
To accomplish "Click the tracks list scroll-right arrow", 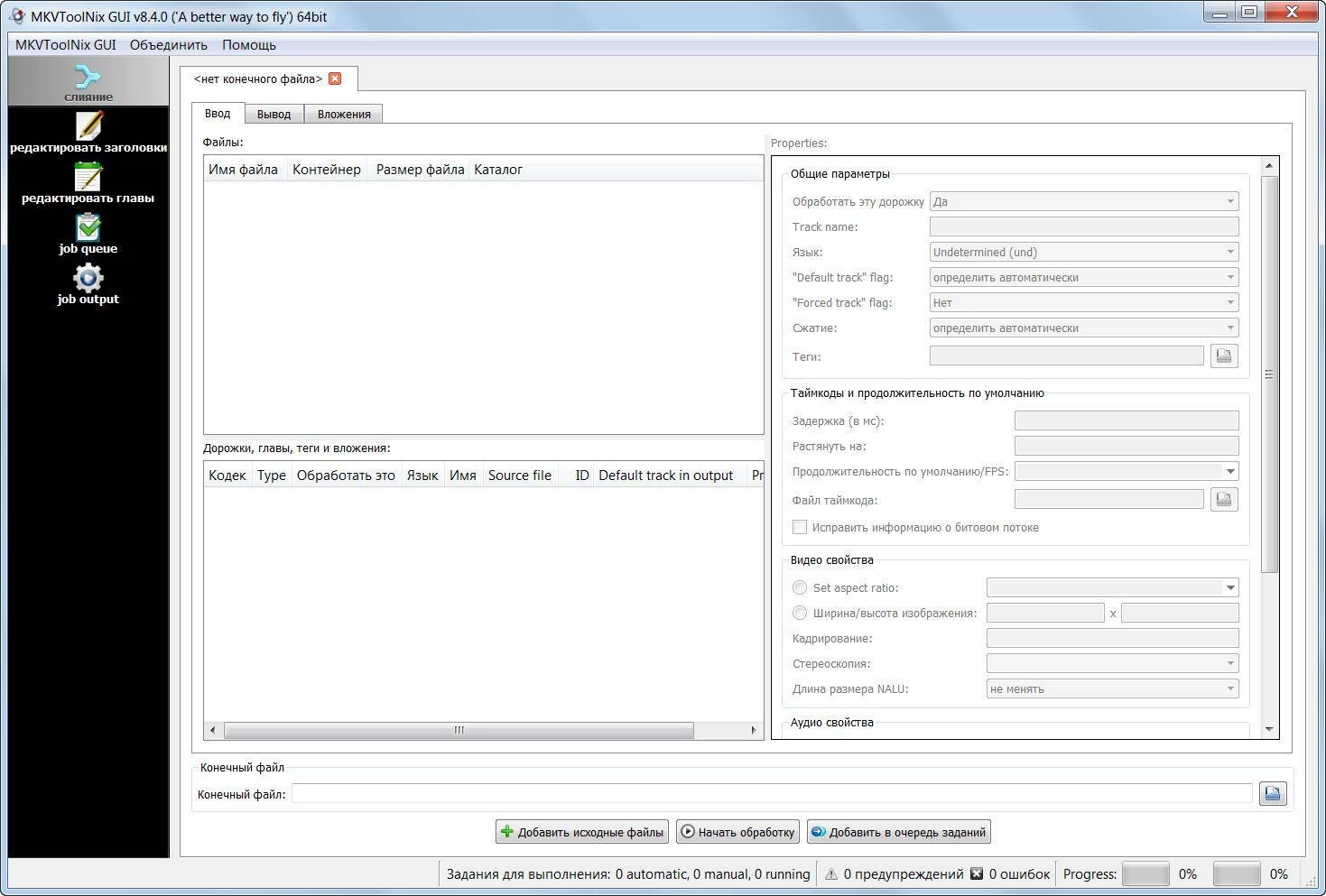I will coord(754,730).
